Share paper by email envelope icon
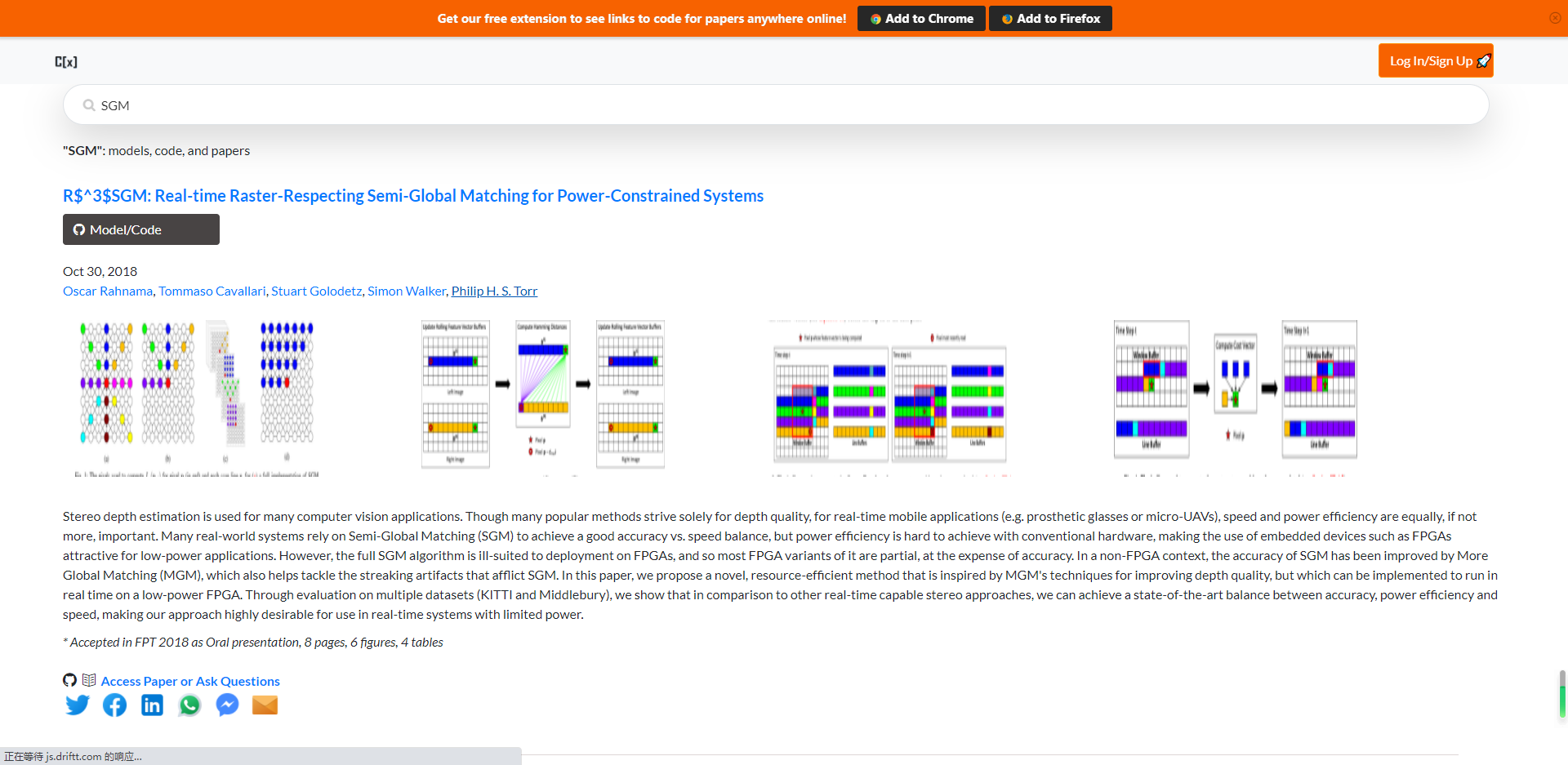The height and width of the screenshot is (765, 1568). click(265, 705)
